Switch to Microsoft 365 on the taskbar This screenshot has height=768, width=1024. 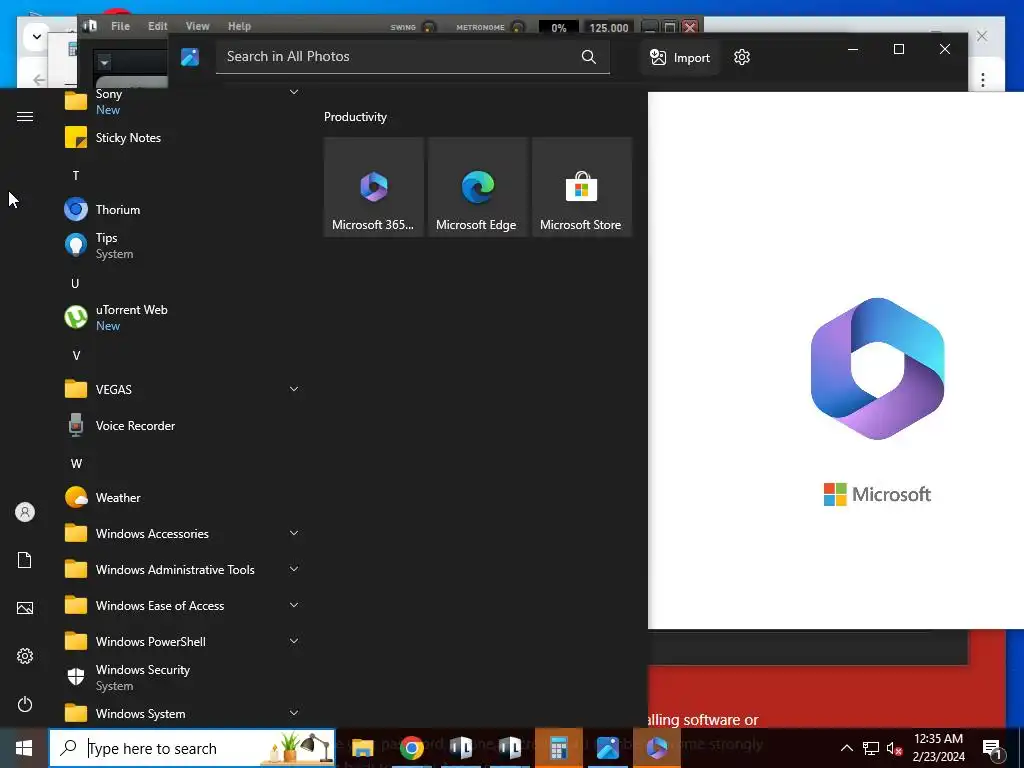coord(657,748)
